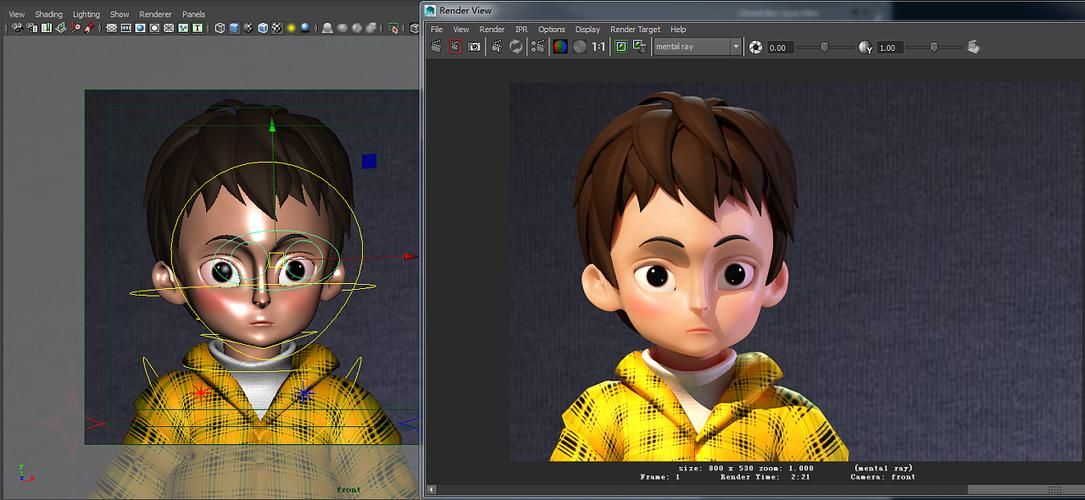Toggle the 1:1 real size display

(x=599, y=47)
